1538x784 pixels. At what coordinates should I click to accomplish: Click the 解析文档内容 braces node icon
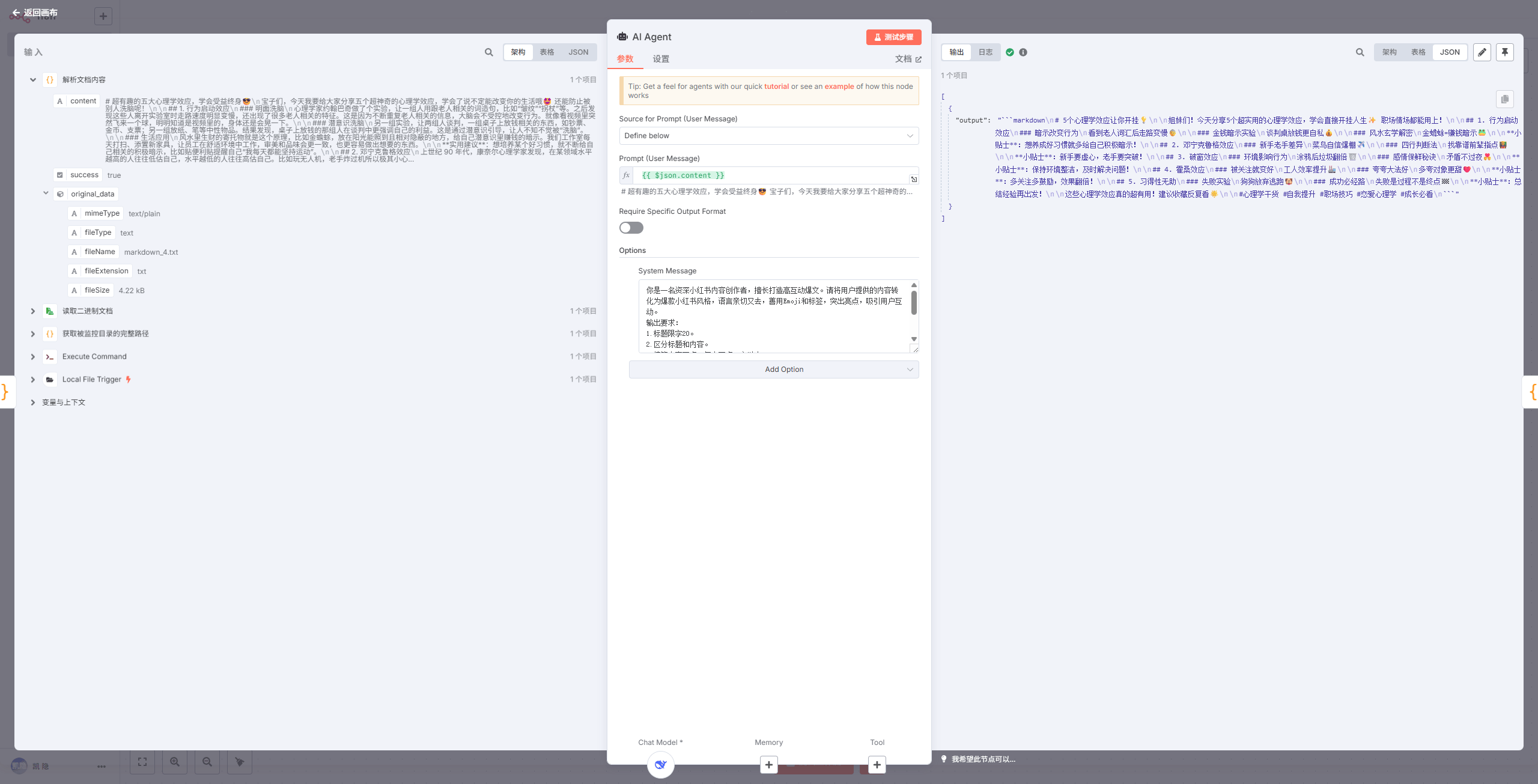pos(50,80)
